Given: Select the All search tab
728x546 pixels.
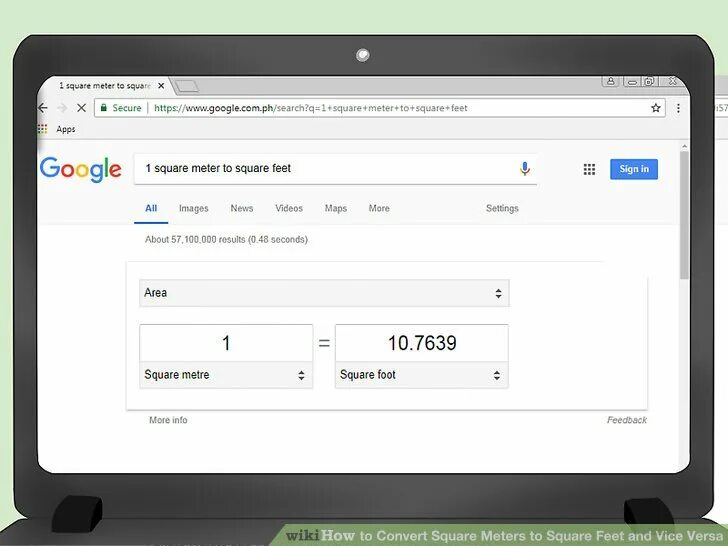Looking at the screenshot, I should (151, 208).
